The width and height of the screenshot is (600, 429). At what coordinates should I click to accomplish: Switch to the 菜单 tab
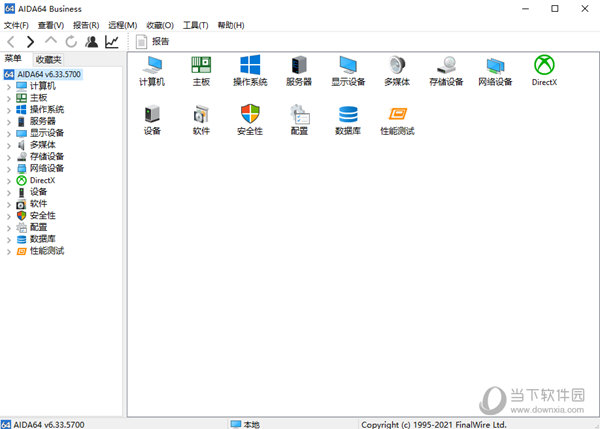(13, 59)
